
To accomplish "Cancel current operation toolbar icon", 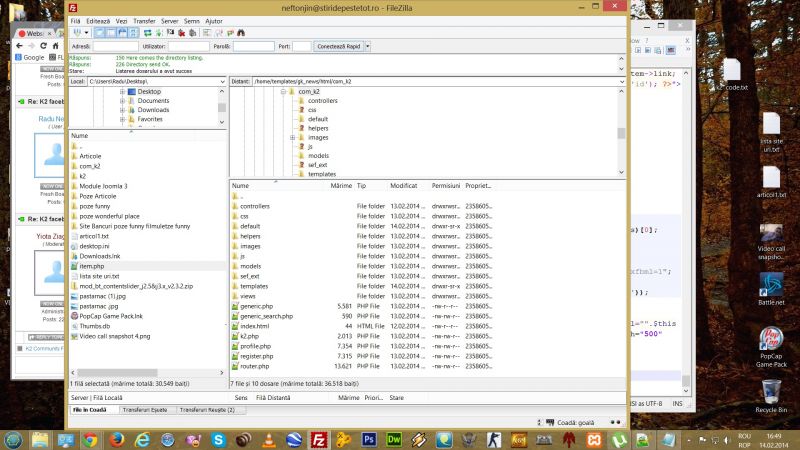I will point(170,33).
